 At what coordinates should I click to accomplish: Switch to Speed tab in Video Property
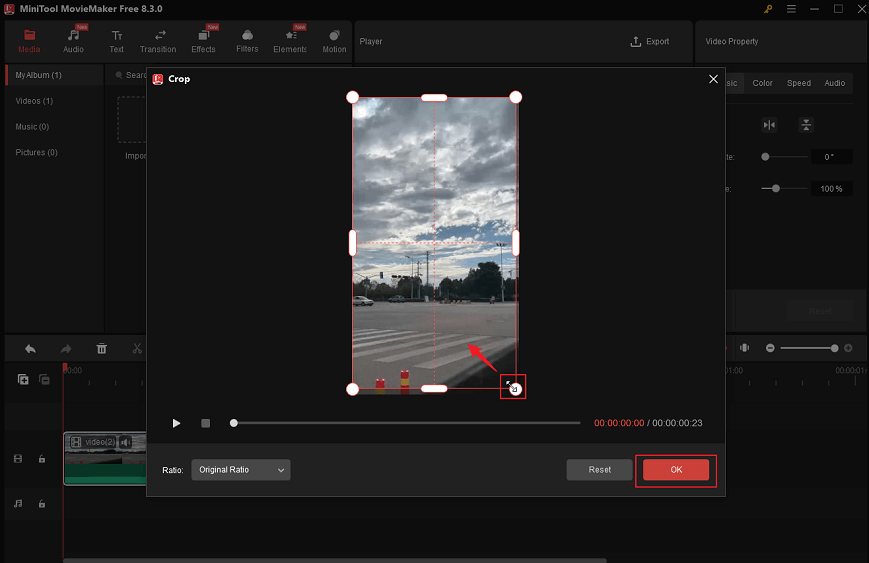[x=799, y=83]
